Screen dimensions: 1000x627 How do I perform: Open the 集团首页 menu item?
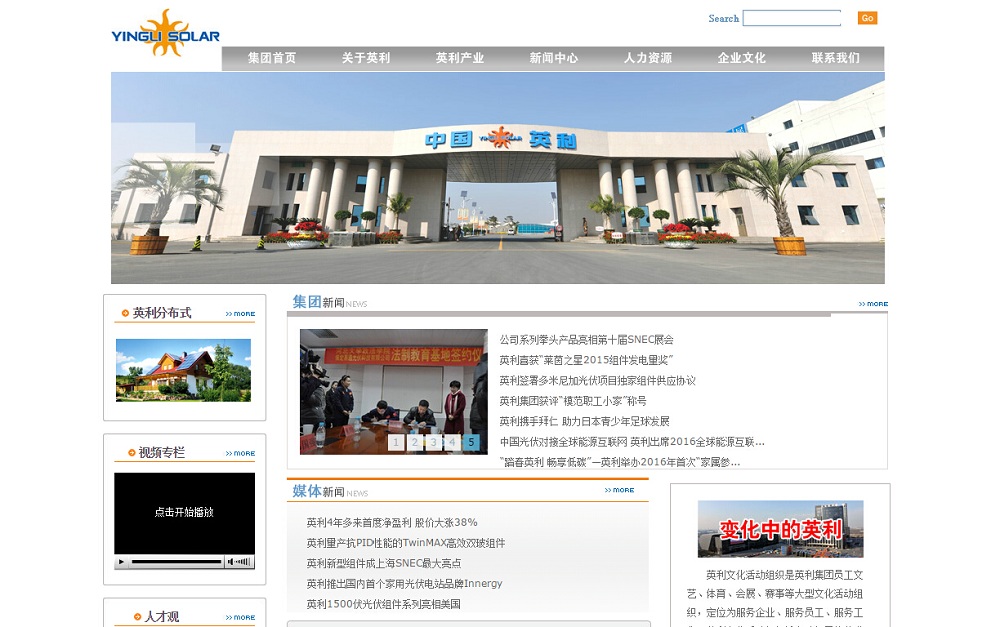272,58
